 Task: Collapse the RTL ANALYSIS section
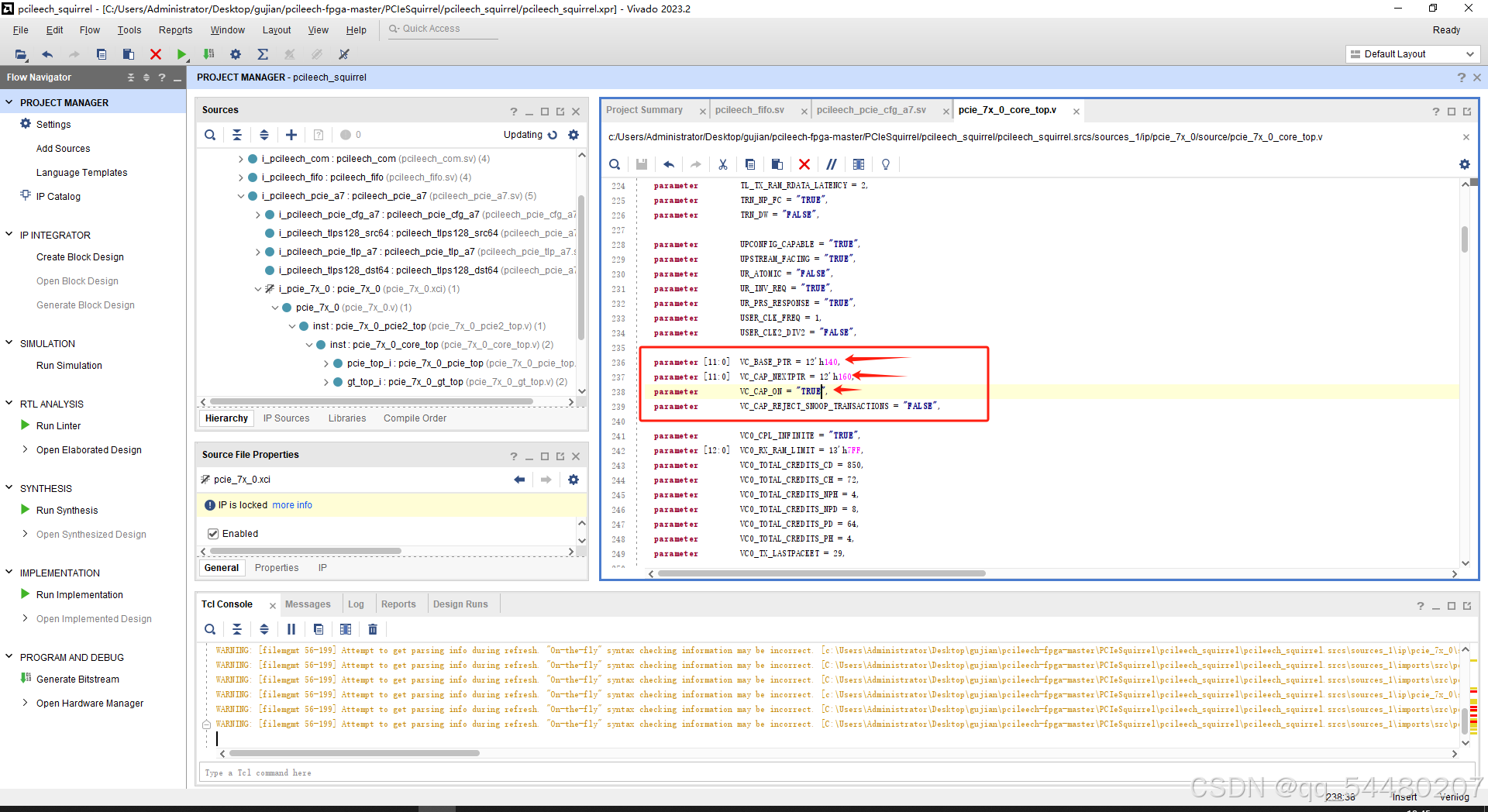coord(9,404)
